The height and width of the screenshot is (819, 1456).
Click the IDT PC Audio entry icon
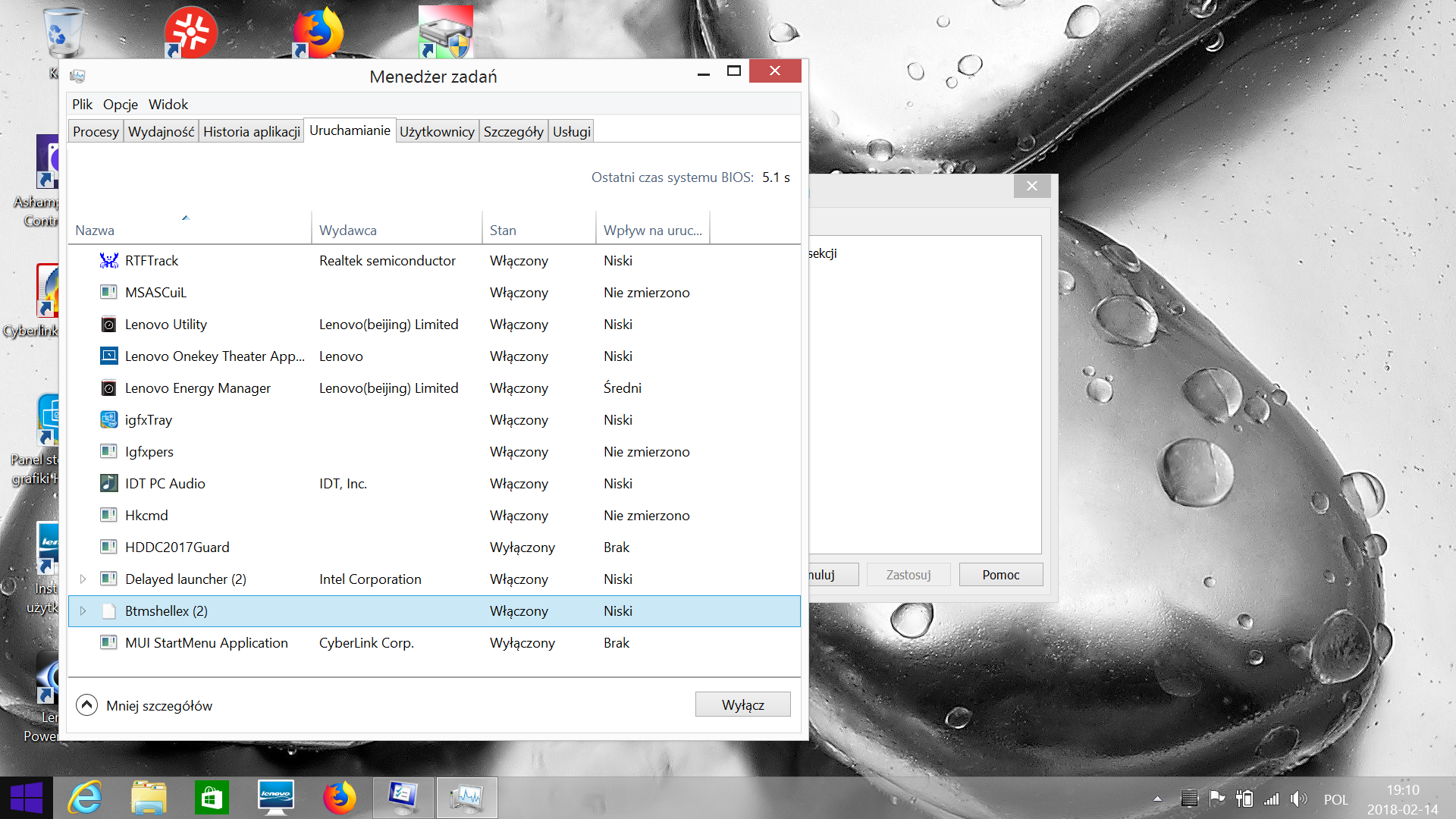(109, 483)
